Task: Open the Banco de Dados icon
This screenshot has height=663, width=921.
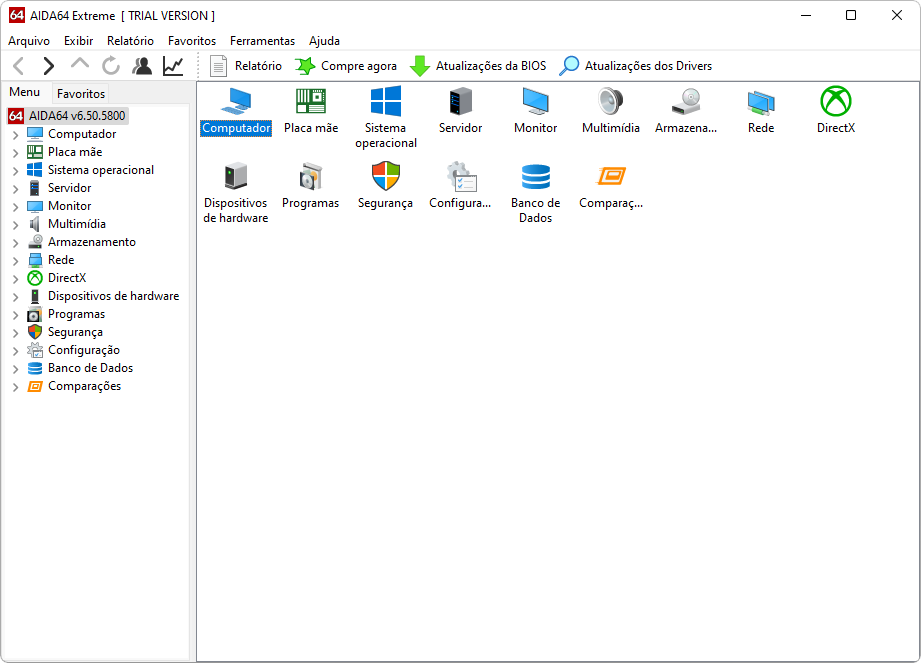Action: [x=535, y=177]
